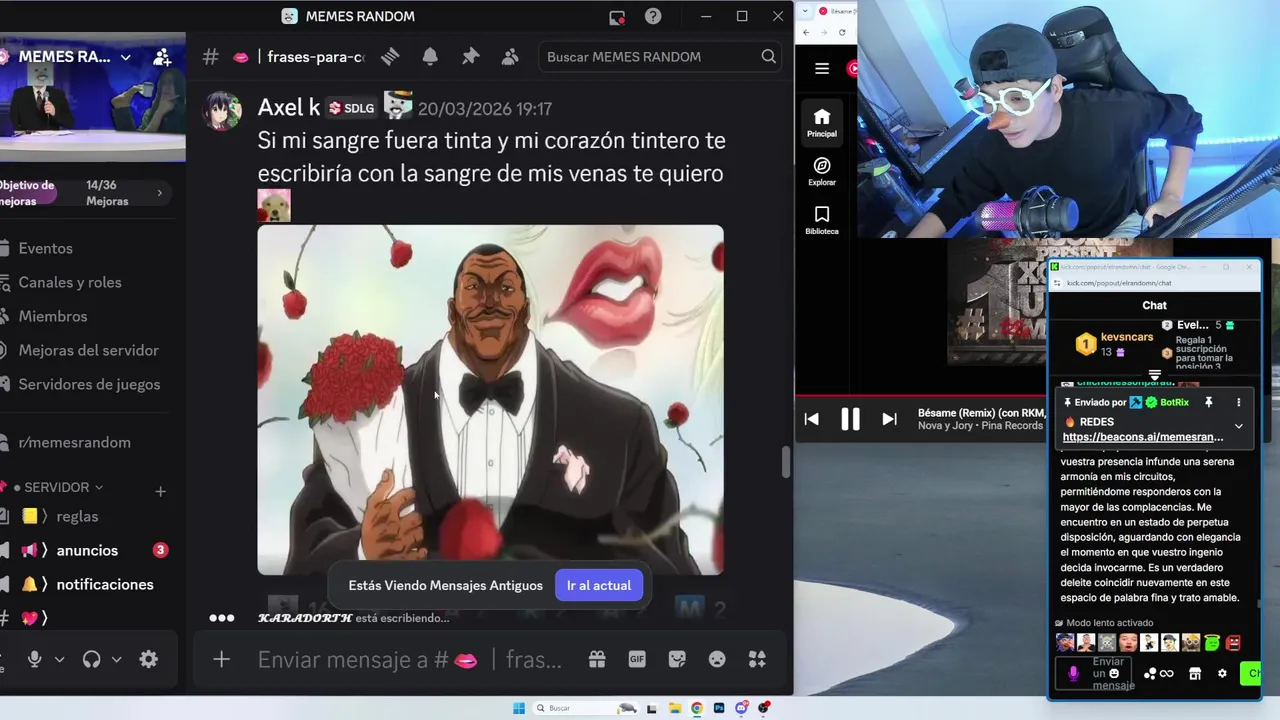
Task: Click Discord chat scrollbar thumb
Action: click(786, 463)
